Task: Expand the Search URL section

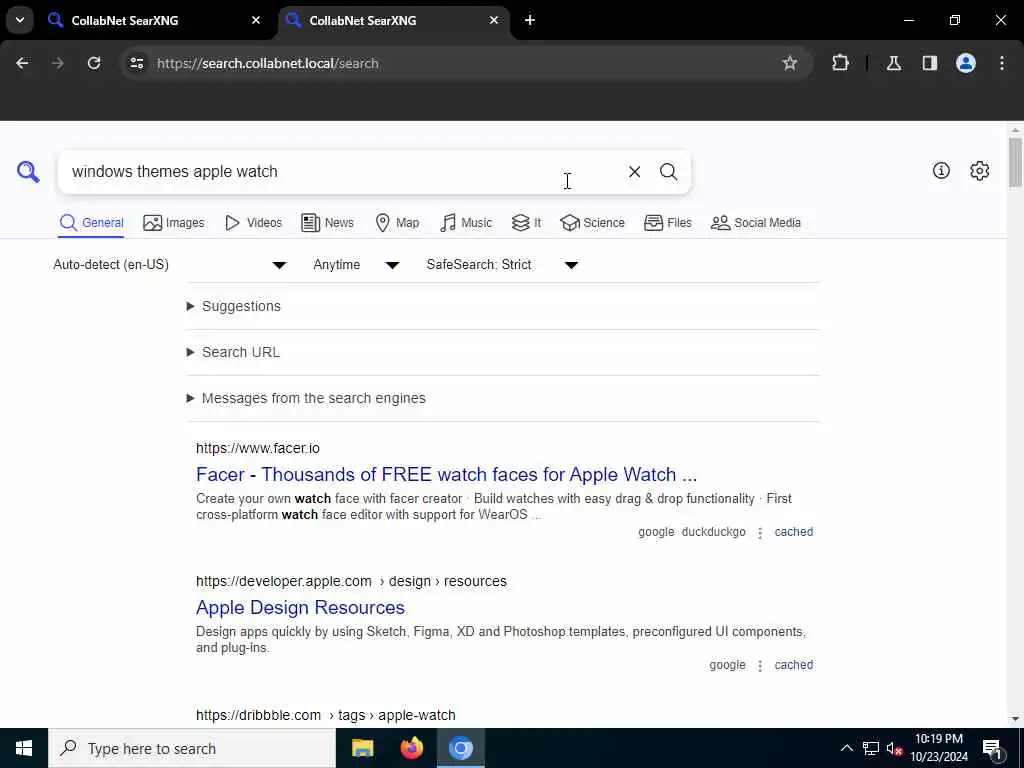Action: 233,352
